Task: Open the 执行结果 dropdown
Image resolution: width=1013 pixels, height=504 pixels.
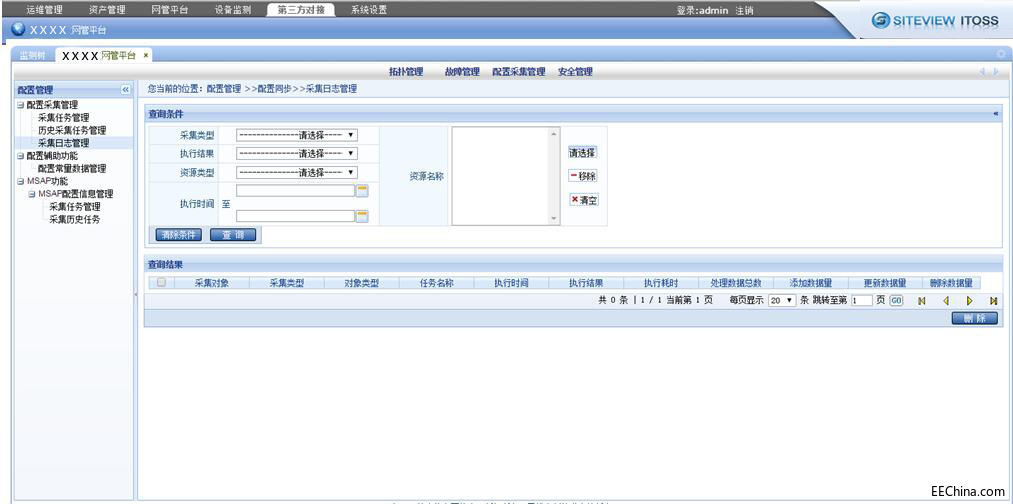Action: pyautogui.click(x=297, y=153)
